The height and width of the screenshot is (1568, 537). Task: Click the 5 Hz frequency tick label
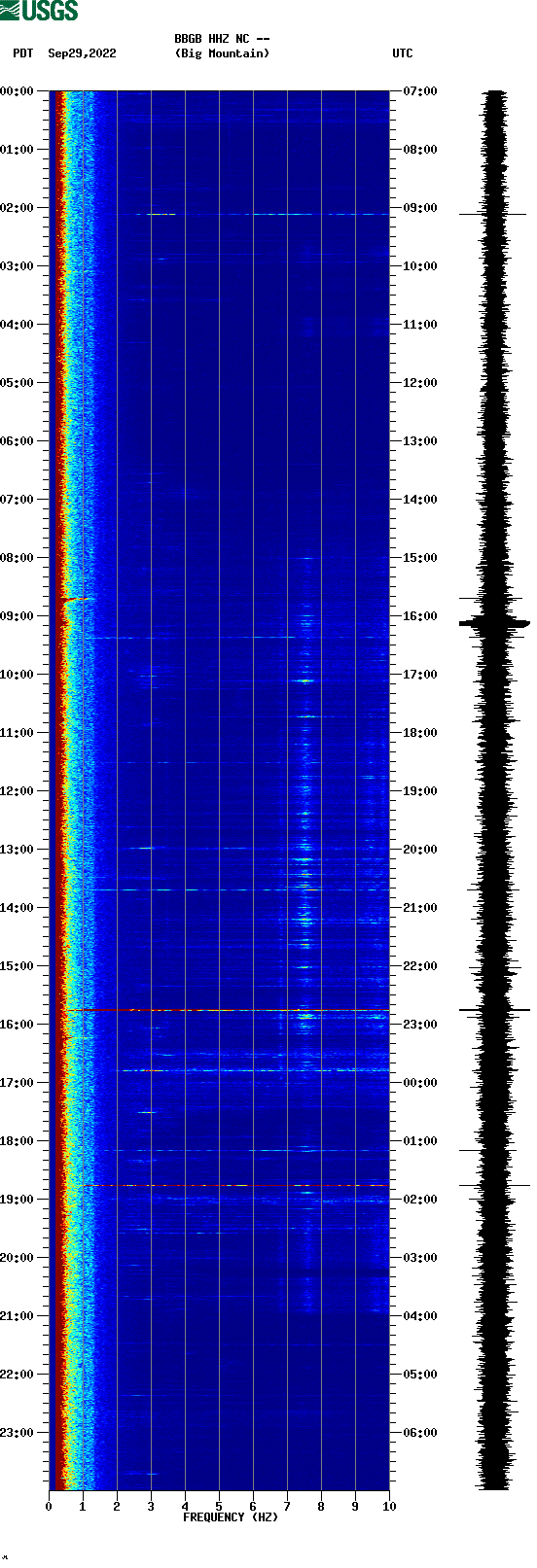coord(219,1507)
